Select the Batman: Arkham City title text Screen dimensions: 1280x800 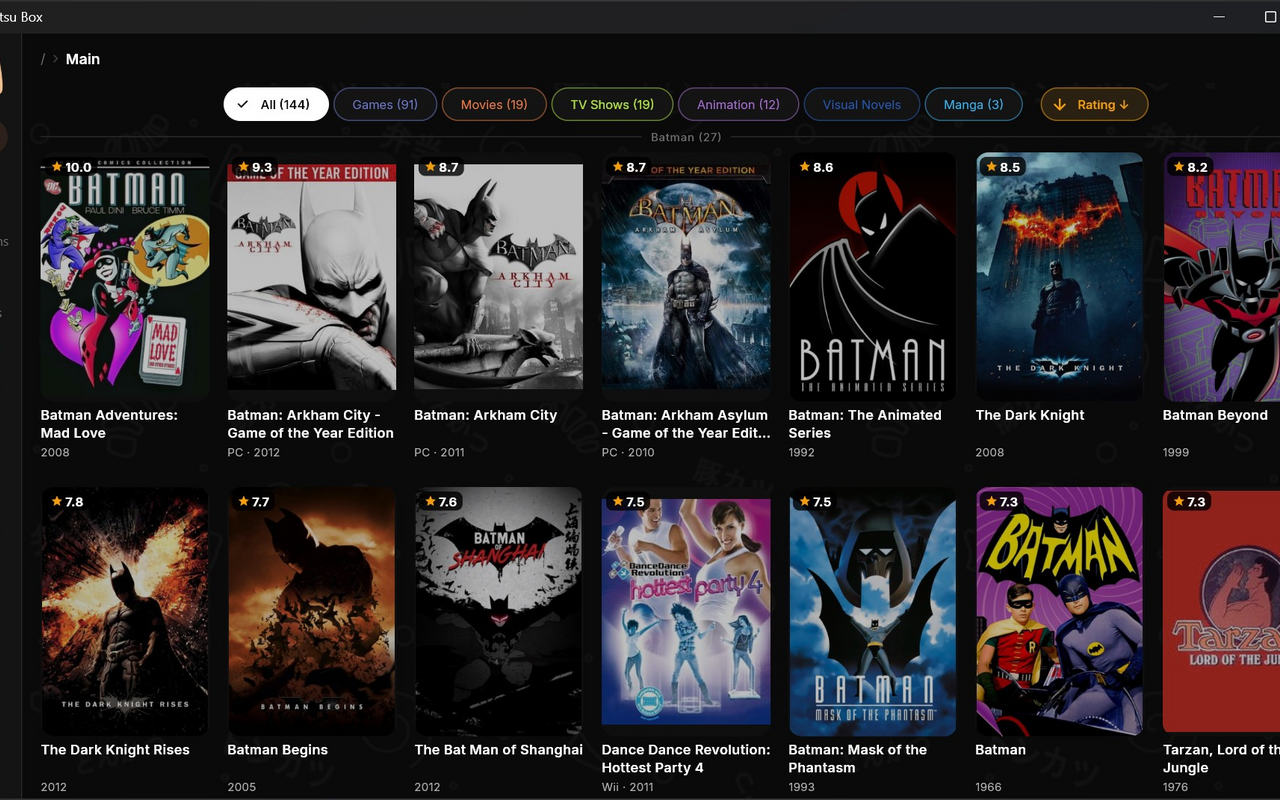[x=486, y=415]
